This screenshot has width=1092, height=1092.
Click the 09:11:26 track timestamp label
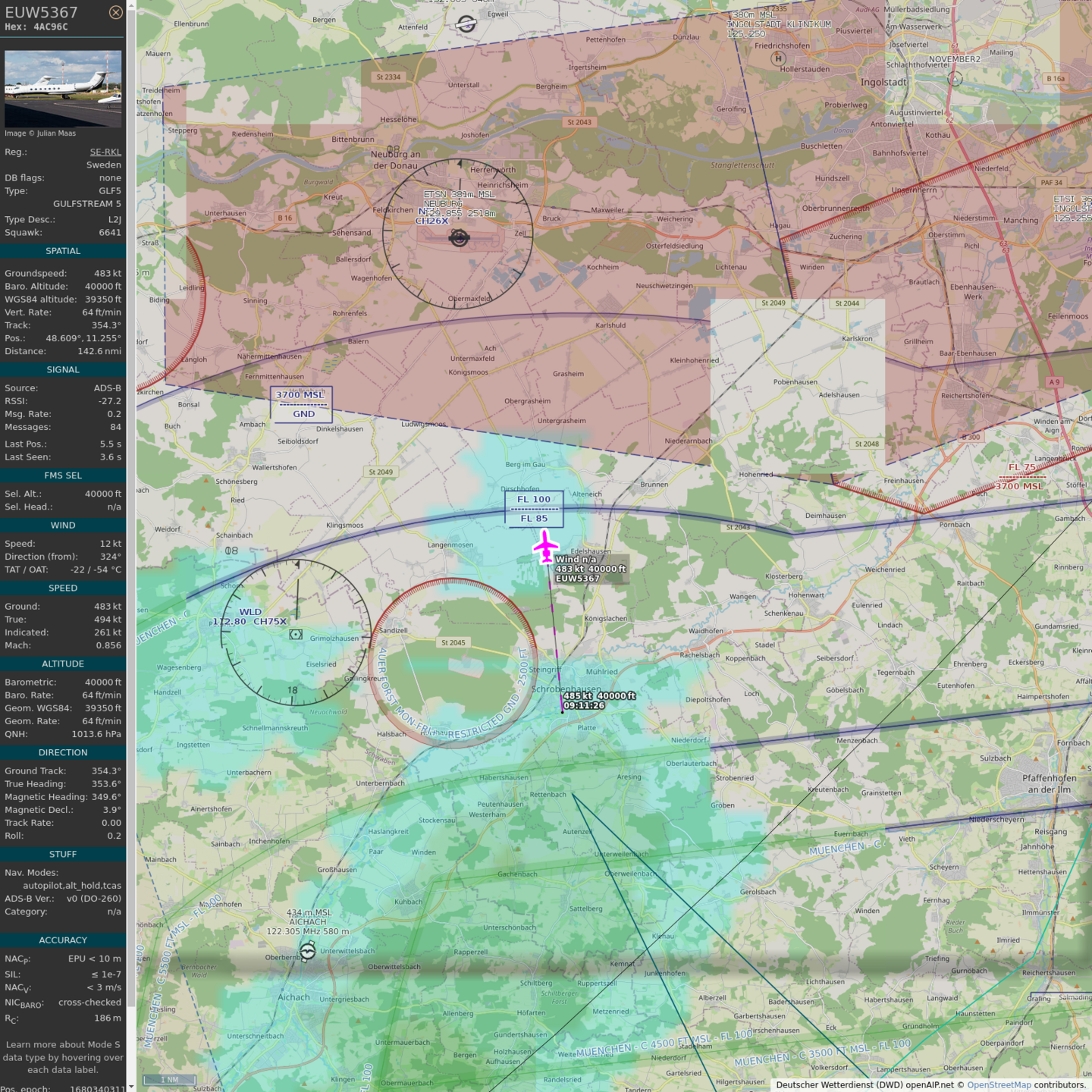584,705
